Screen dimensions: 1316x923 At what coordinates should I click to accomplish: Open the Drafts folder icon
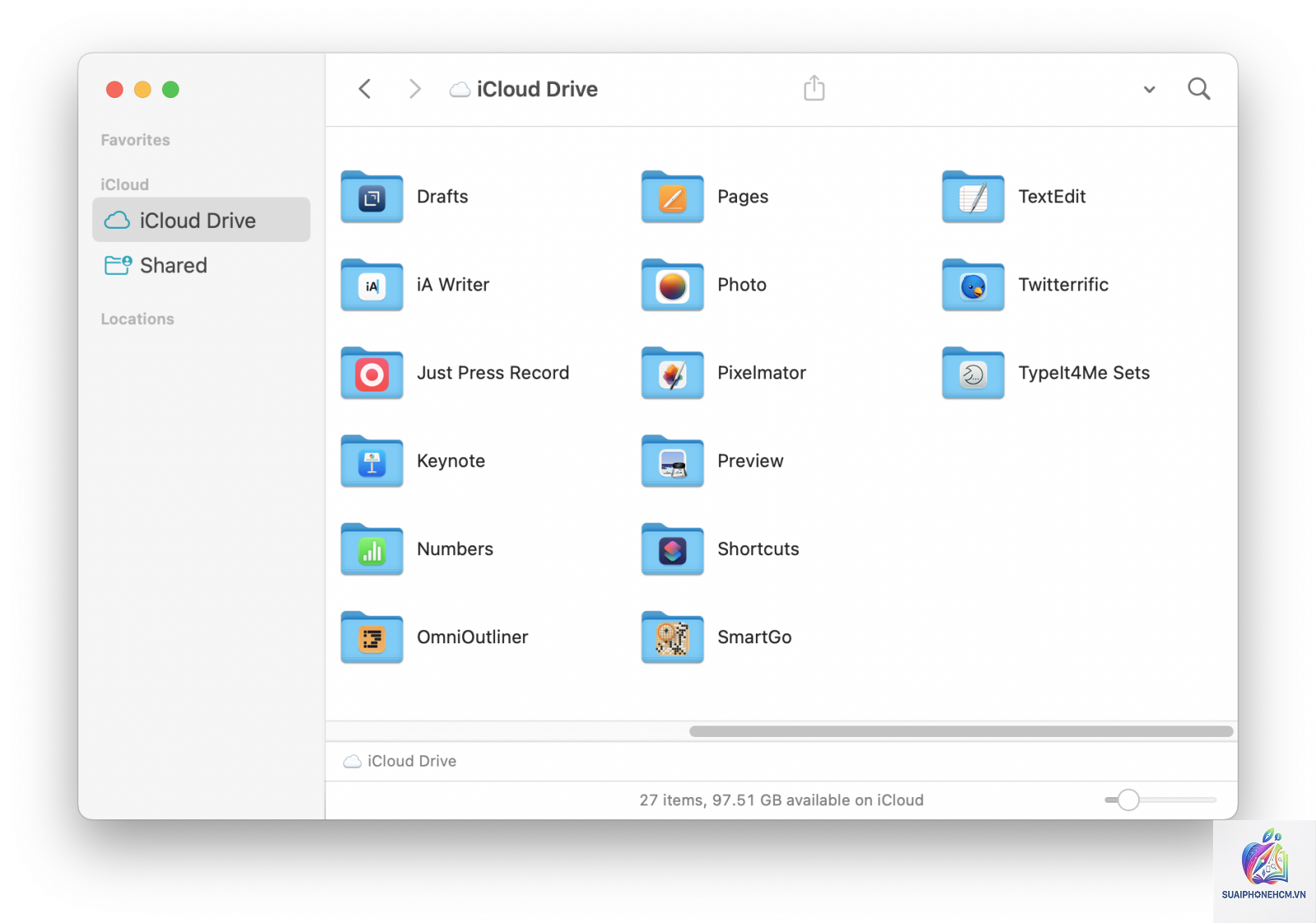[x=372, y=197]
